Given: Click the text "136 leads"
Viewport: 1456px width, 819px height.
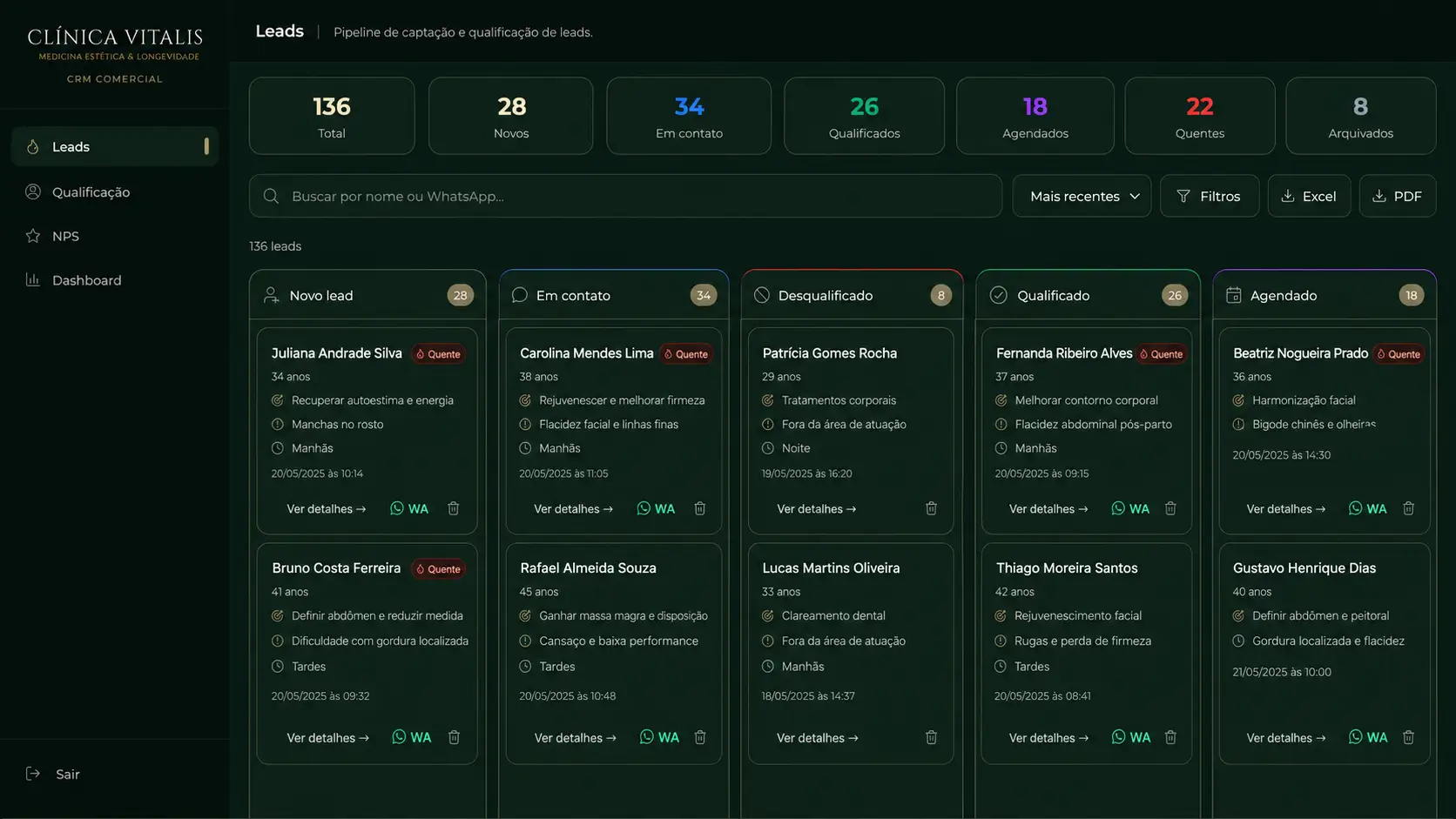Looking at the screenshot, I should coord(275,246).
